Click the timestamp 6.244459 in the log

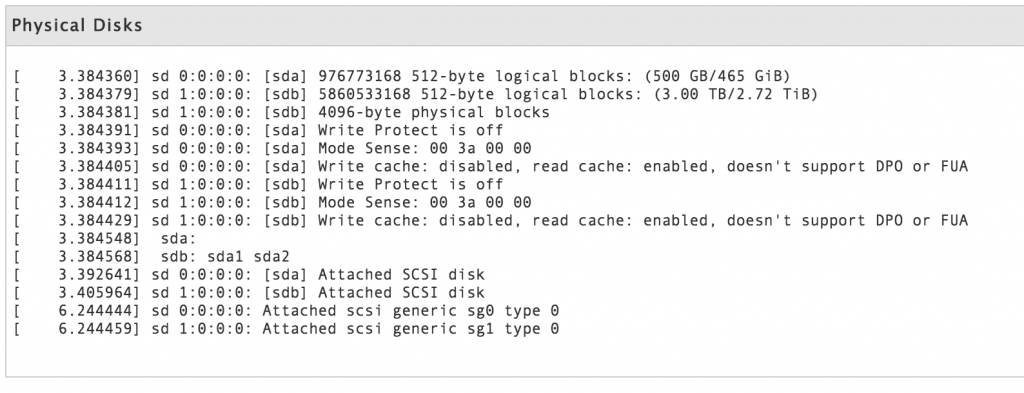pyautogui.click(x=96, y=329)
